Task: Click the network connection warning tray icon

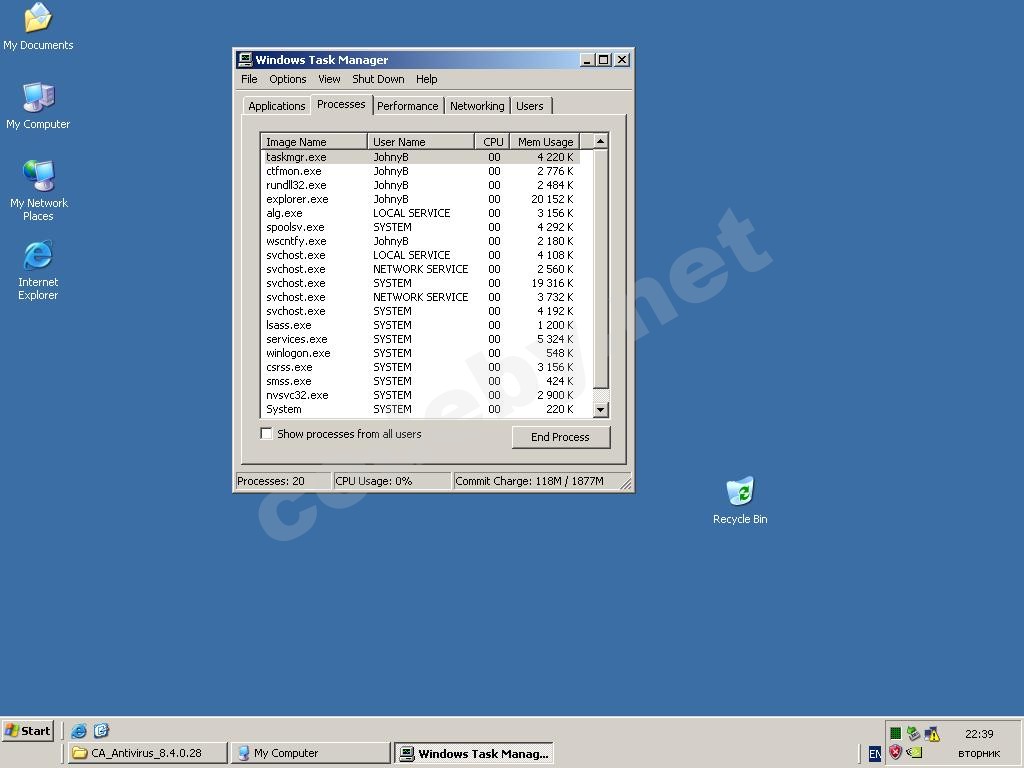Action: [932, 734]
